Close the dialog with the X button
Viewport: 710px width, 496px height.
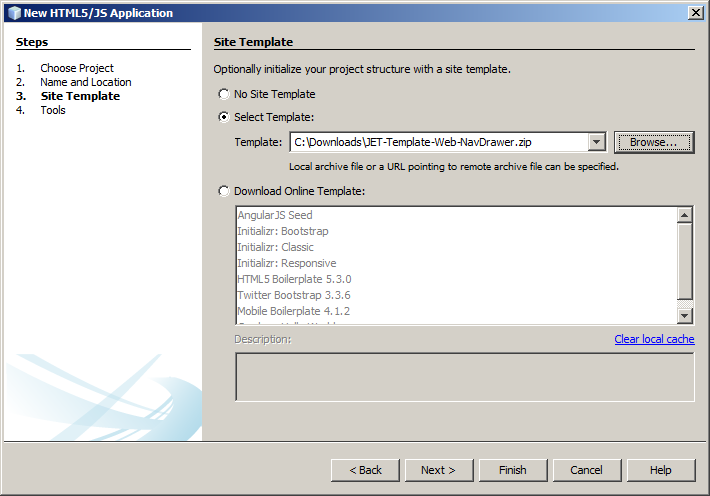tap(696, 13)
